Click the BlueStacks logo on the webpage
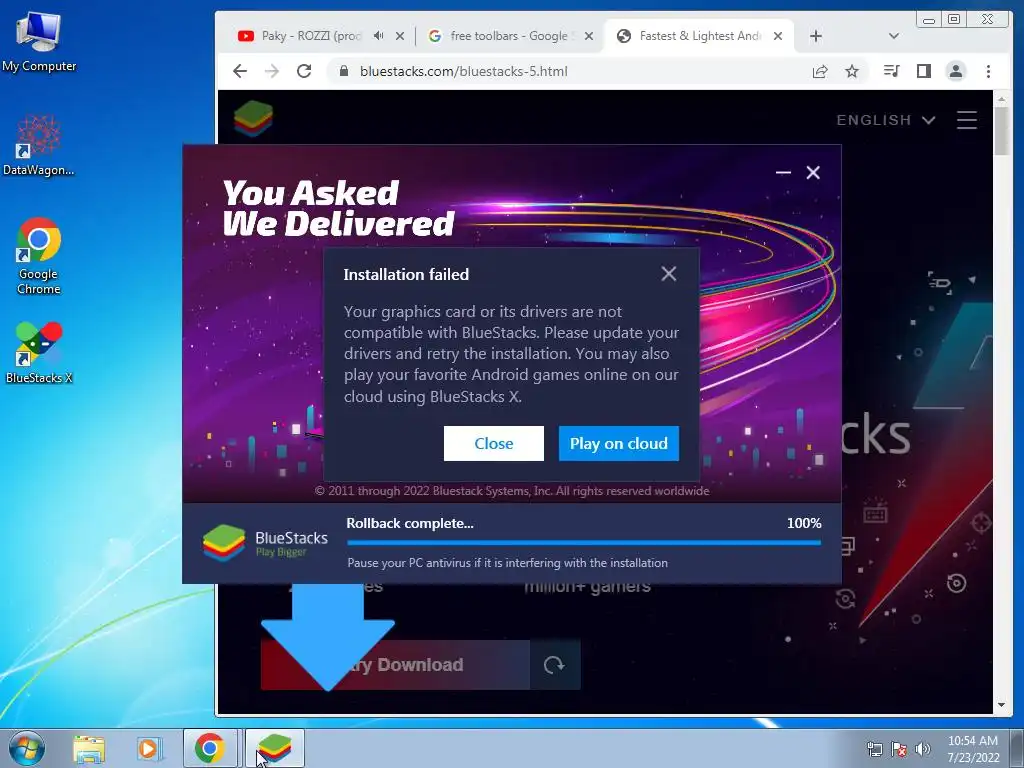Image resolution: width=1024 pixels, height=768 pixels. (x=253, y=118)
